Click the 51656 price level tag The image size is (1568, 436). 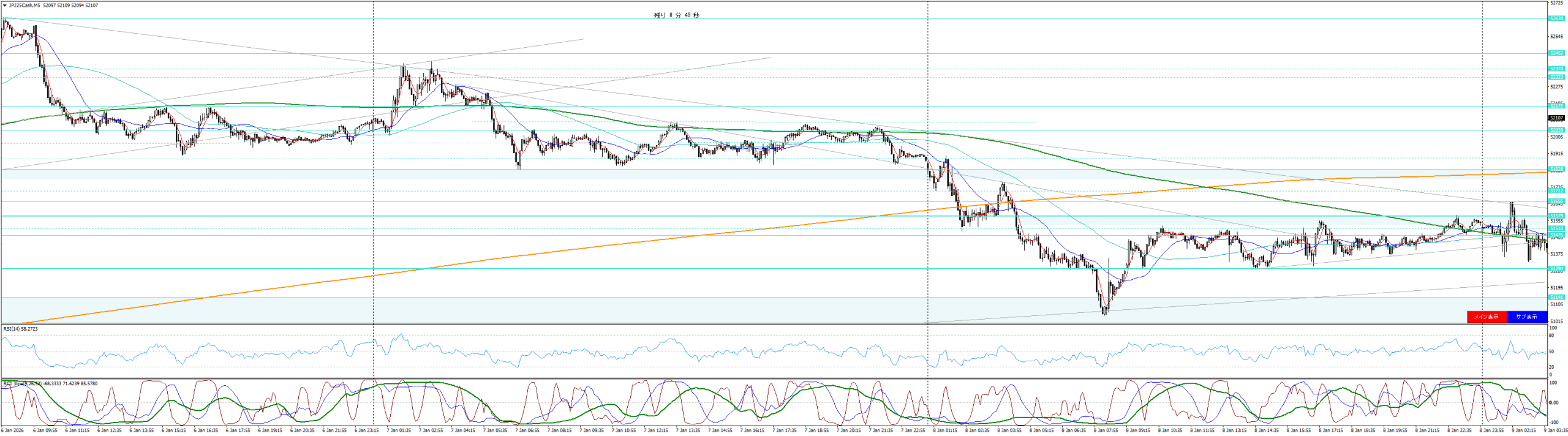(x=1556, y=201)
